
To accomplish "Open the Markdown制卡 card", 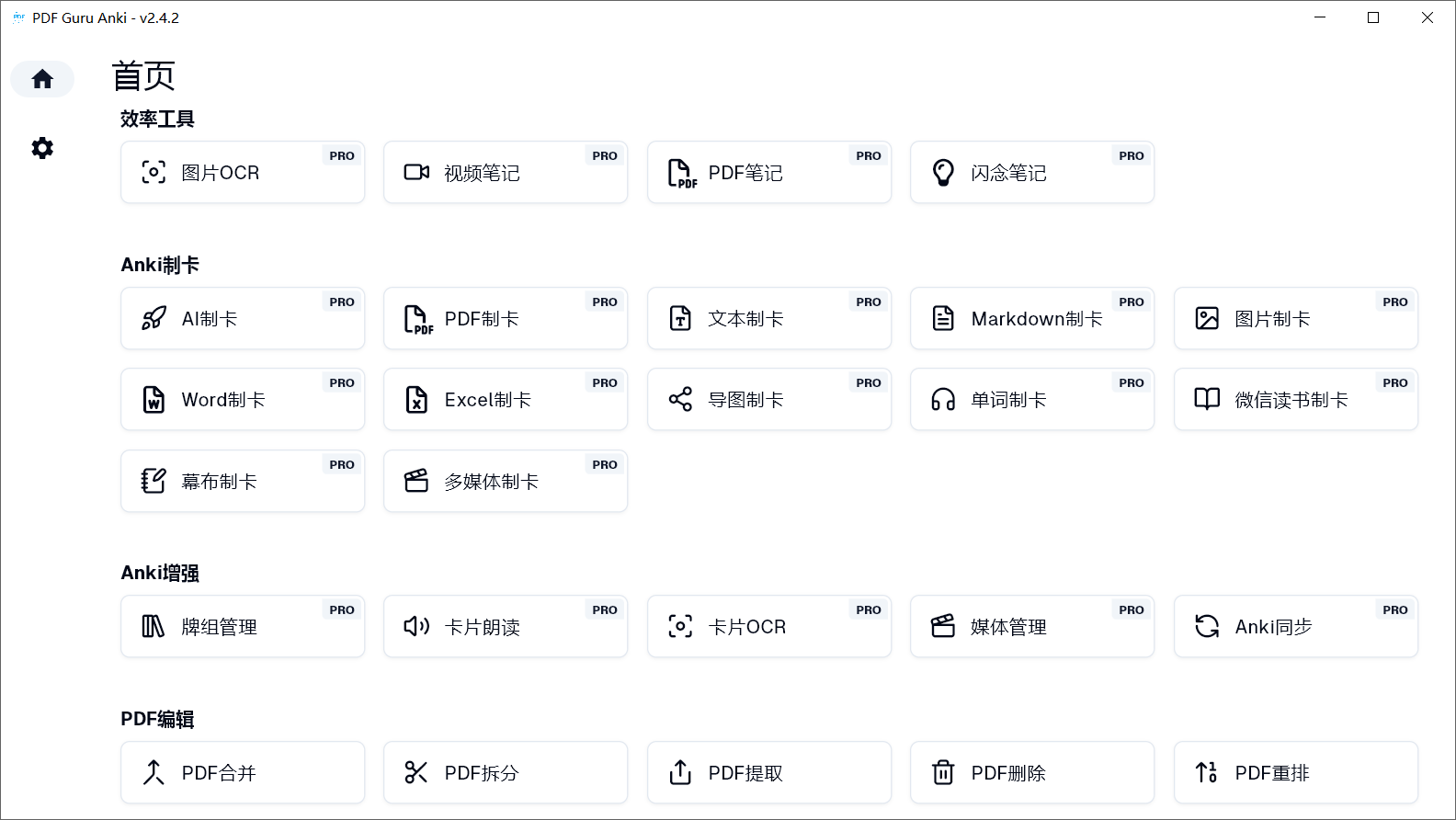I will pos(1032,318).
